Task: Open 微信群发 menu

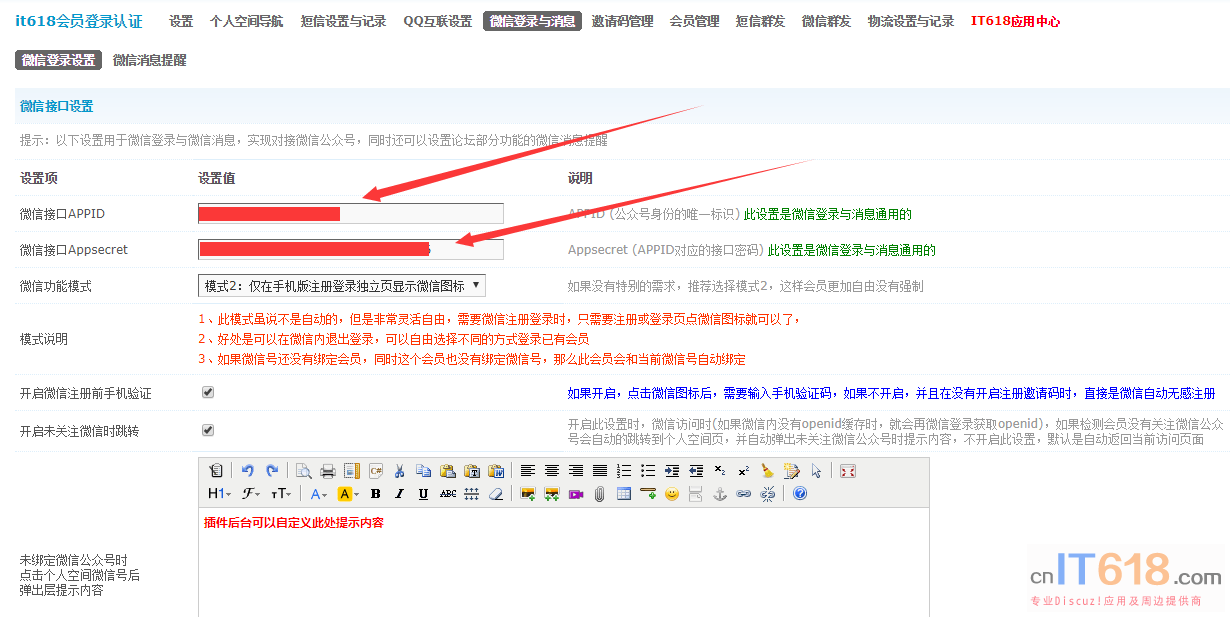Action: [x=826, y=21]
